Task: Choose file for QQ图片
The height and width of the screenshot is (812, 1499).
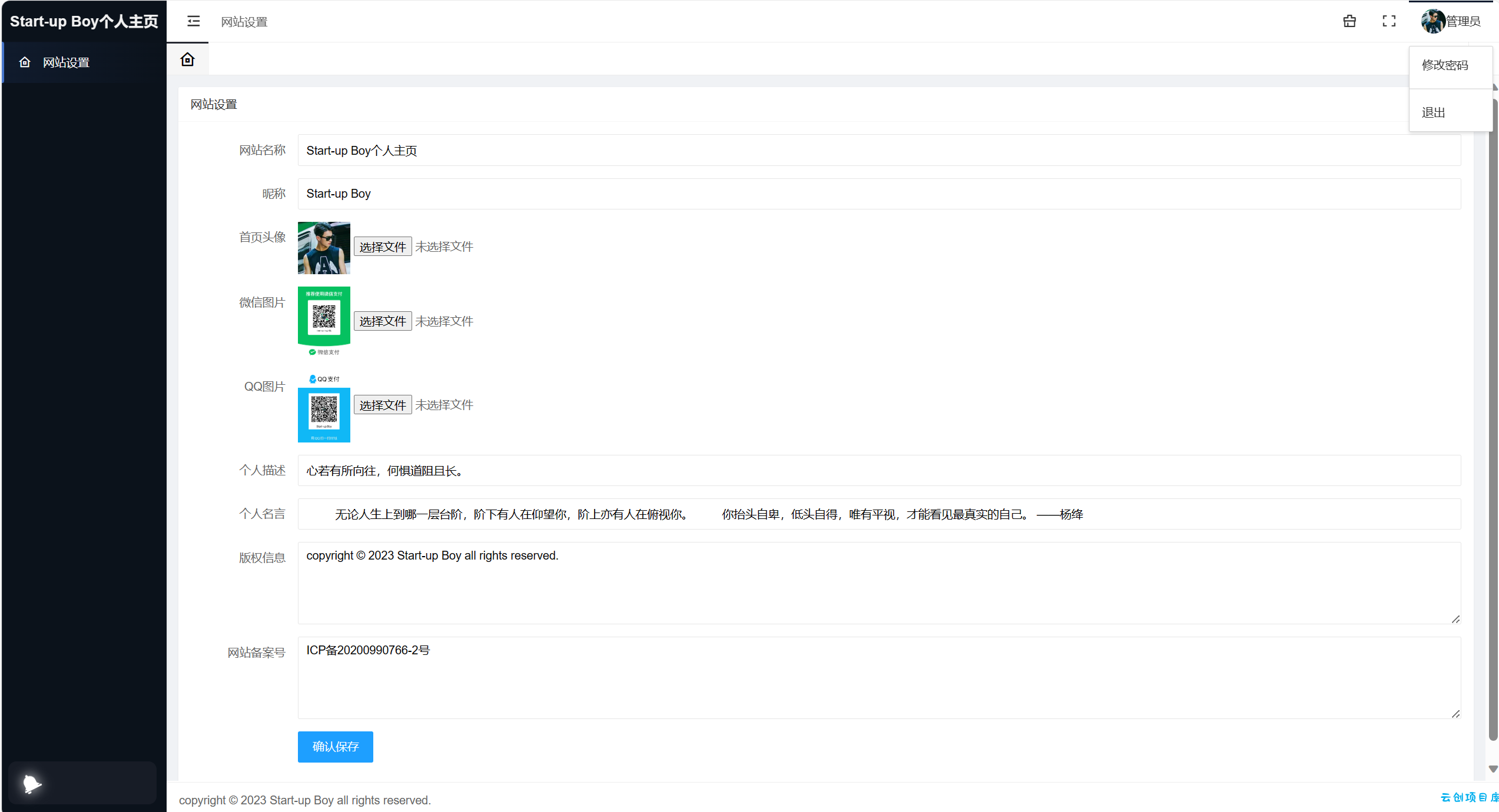Action: 383,405
